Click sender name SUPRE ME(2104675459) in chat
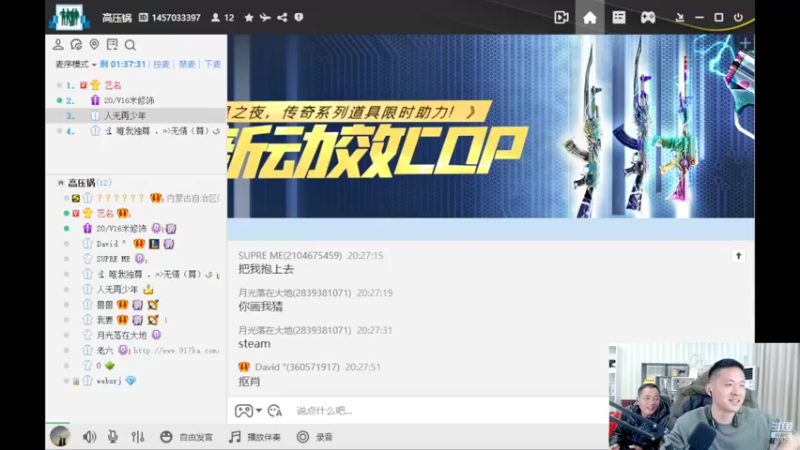Image resolution: width=800 pixels, height=450 pixels. tap(290, 256)
